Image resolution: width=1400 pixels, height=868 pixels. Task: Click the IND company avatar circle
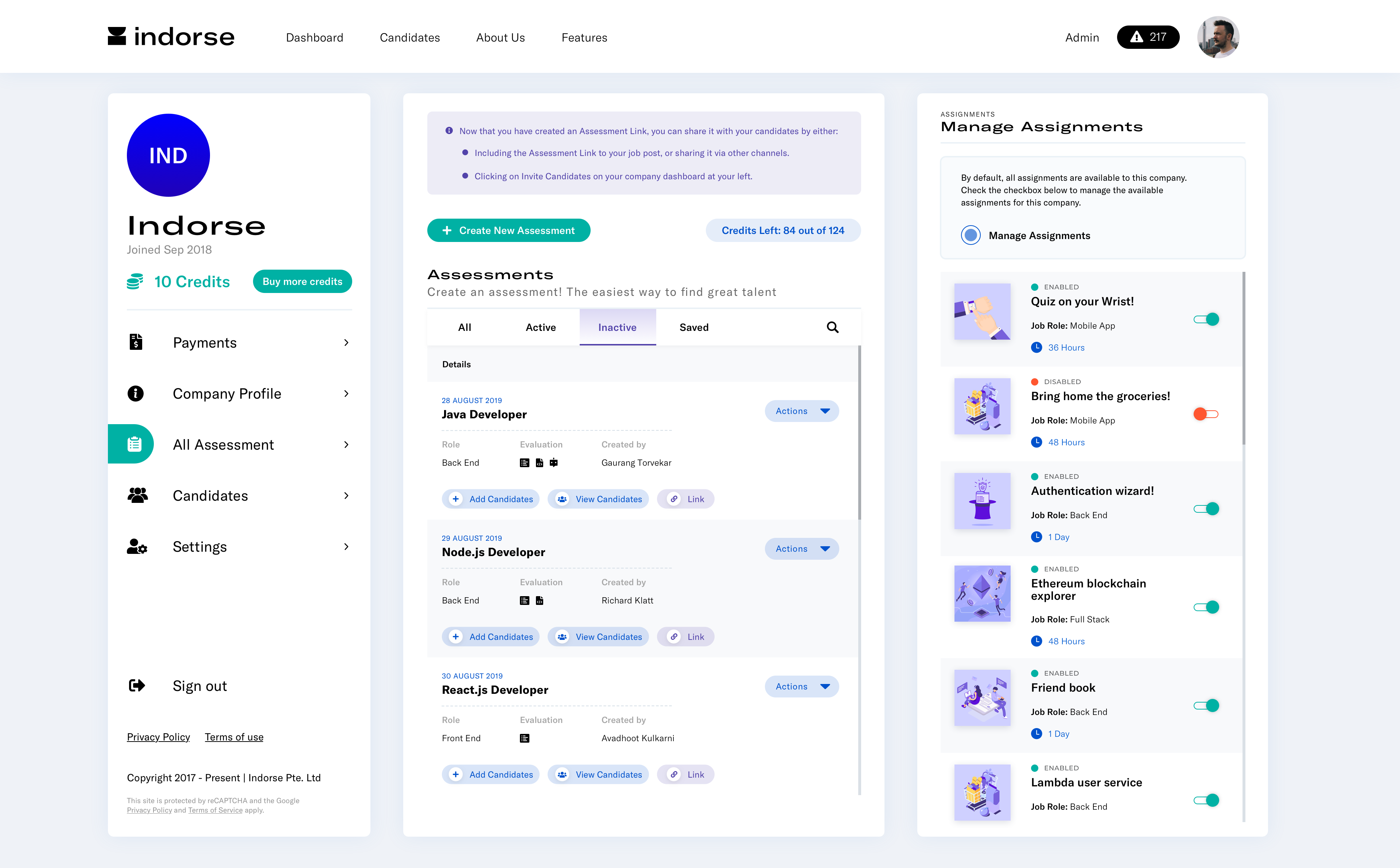pos(168,156)
